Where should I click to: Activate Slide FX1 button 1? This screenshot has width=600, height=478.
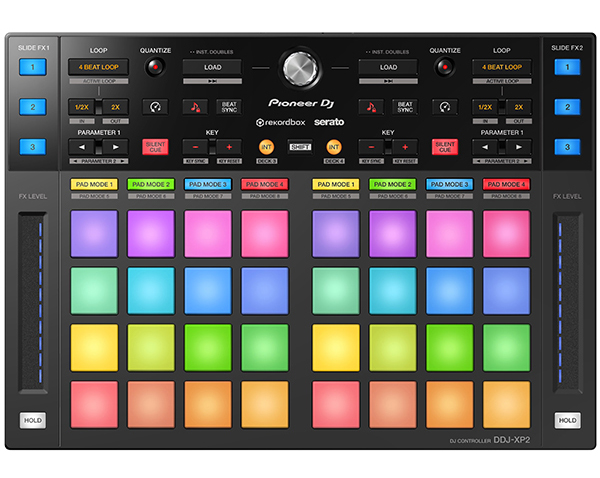pyautogui.click(x=33, y=67)
